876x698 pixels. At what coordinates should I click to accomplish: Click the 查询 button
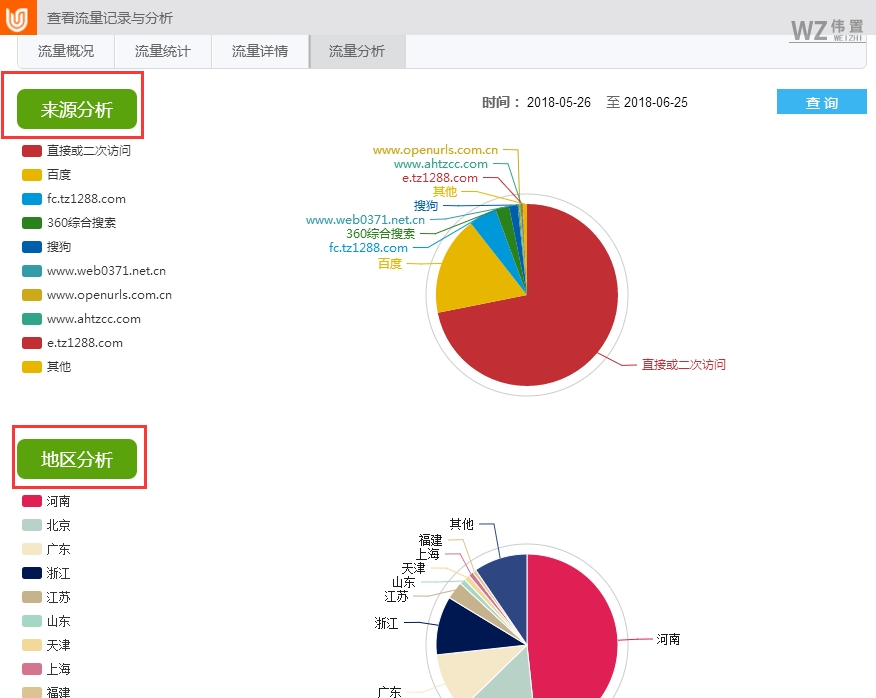821,101
